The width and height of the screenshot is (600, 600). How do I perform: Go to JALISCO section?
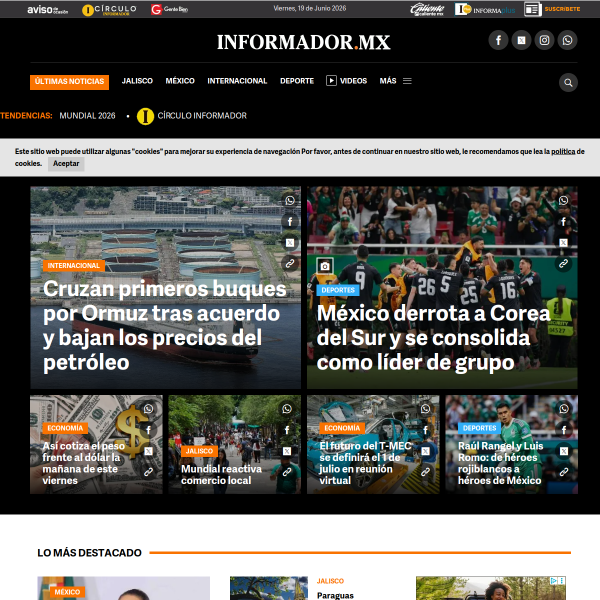[137, 81]
